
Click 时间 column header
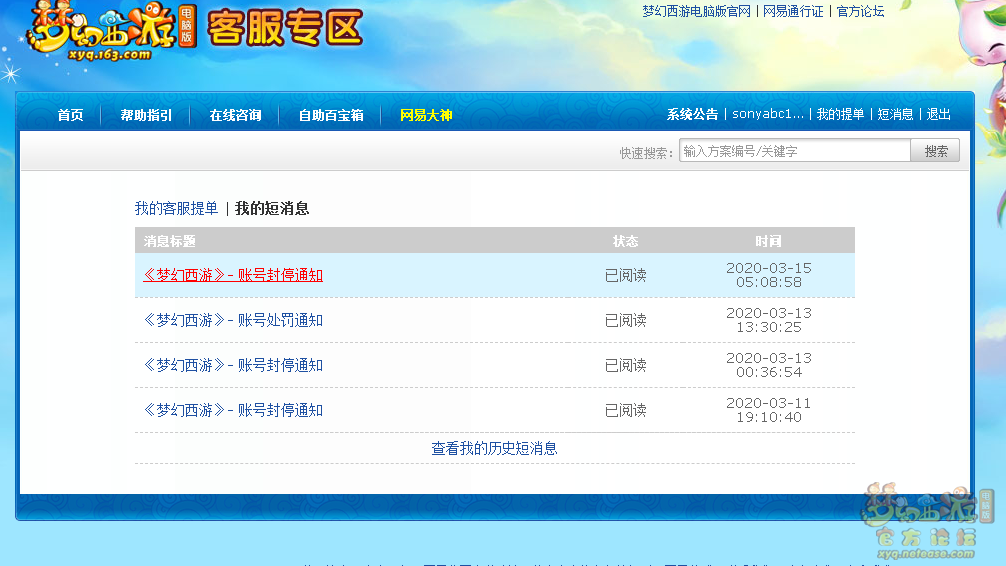[x=769, y=241]
